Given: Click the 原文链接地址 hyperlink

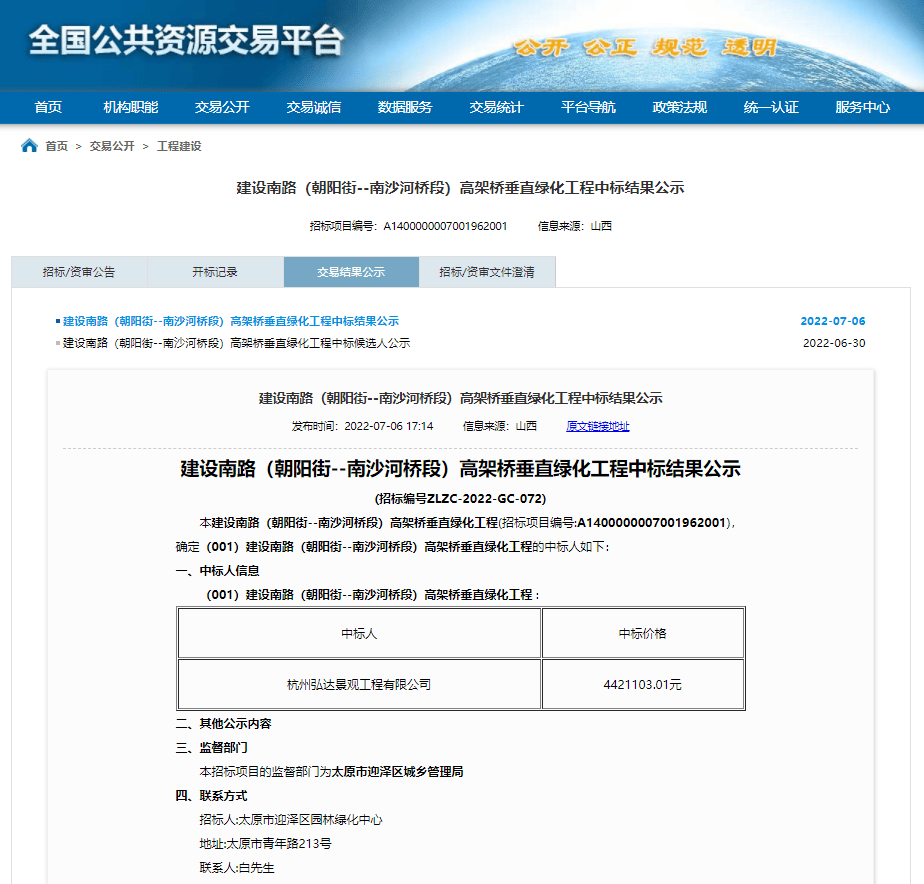Looking at the screenshot, I should [x=598, y=426].
